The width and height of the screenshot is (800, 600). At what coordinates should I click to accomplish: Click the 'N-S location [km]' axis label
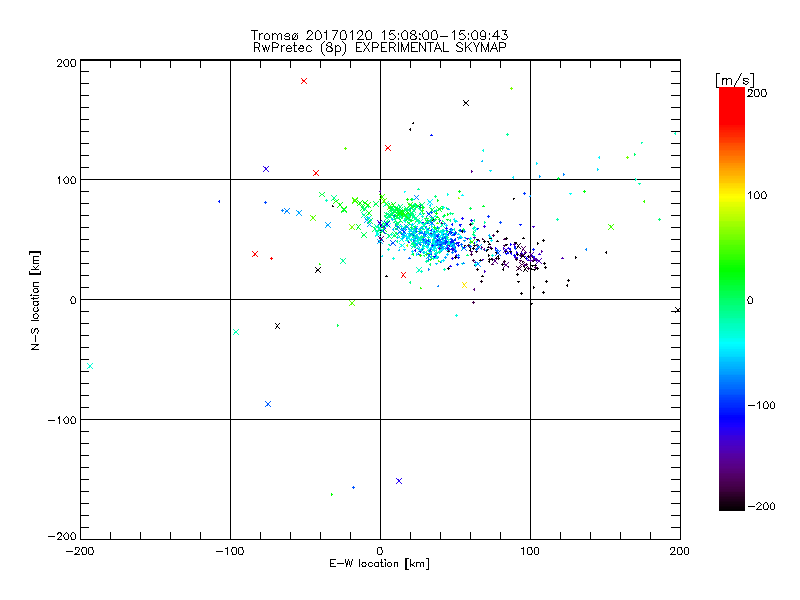tap(35, 301)
